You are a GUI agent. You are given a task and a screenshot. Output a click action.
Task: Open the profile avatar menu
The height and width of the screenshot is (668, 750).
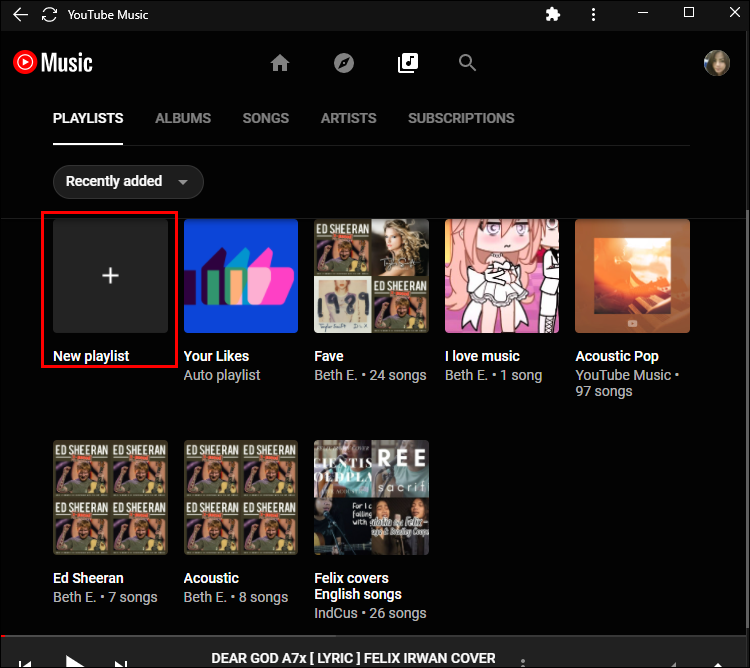[716, 63]
